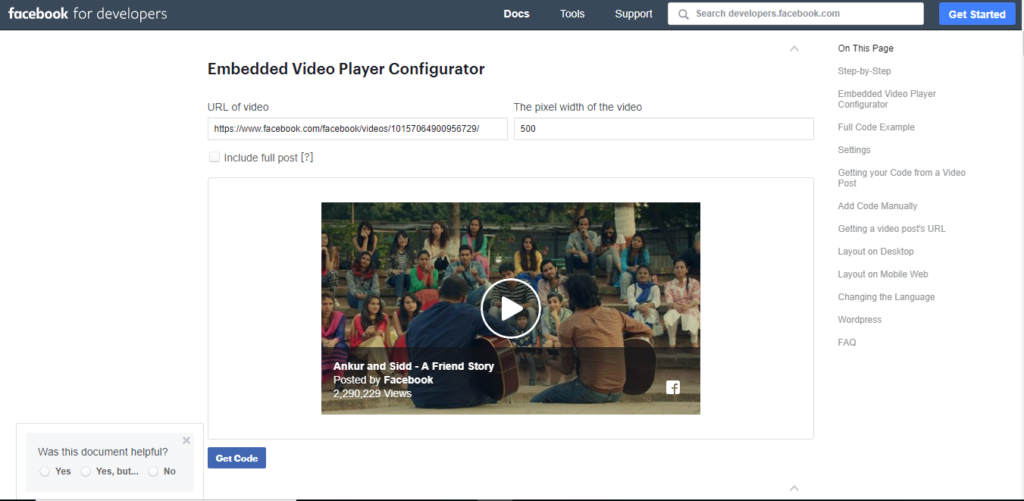Jump to the FAQ section
Image resolution: width=1024 pixels, height=501 pixels.
pyautogui.click(x=847, y=343)
